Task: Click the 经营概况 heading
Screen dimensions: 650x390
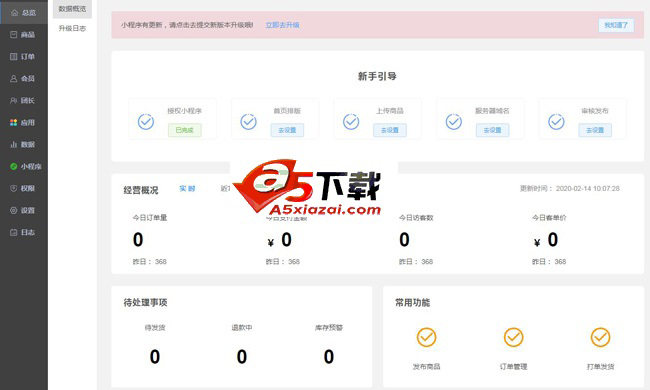Action: pyautogui.click(x=141, y=190)
